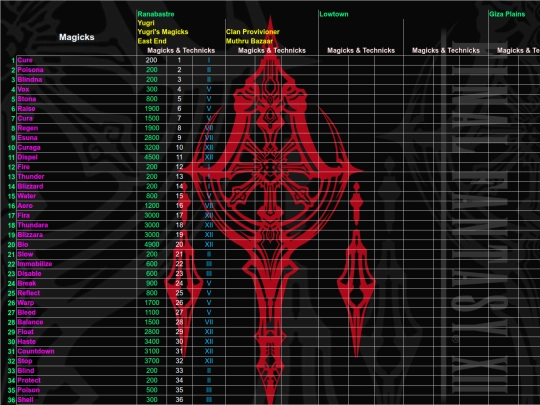The image size is (540, 405).
Task: Select the East End label
Action: (152, 41)
